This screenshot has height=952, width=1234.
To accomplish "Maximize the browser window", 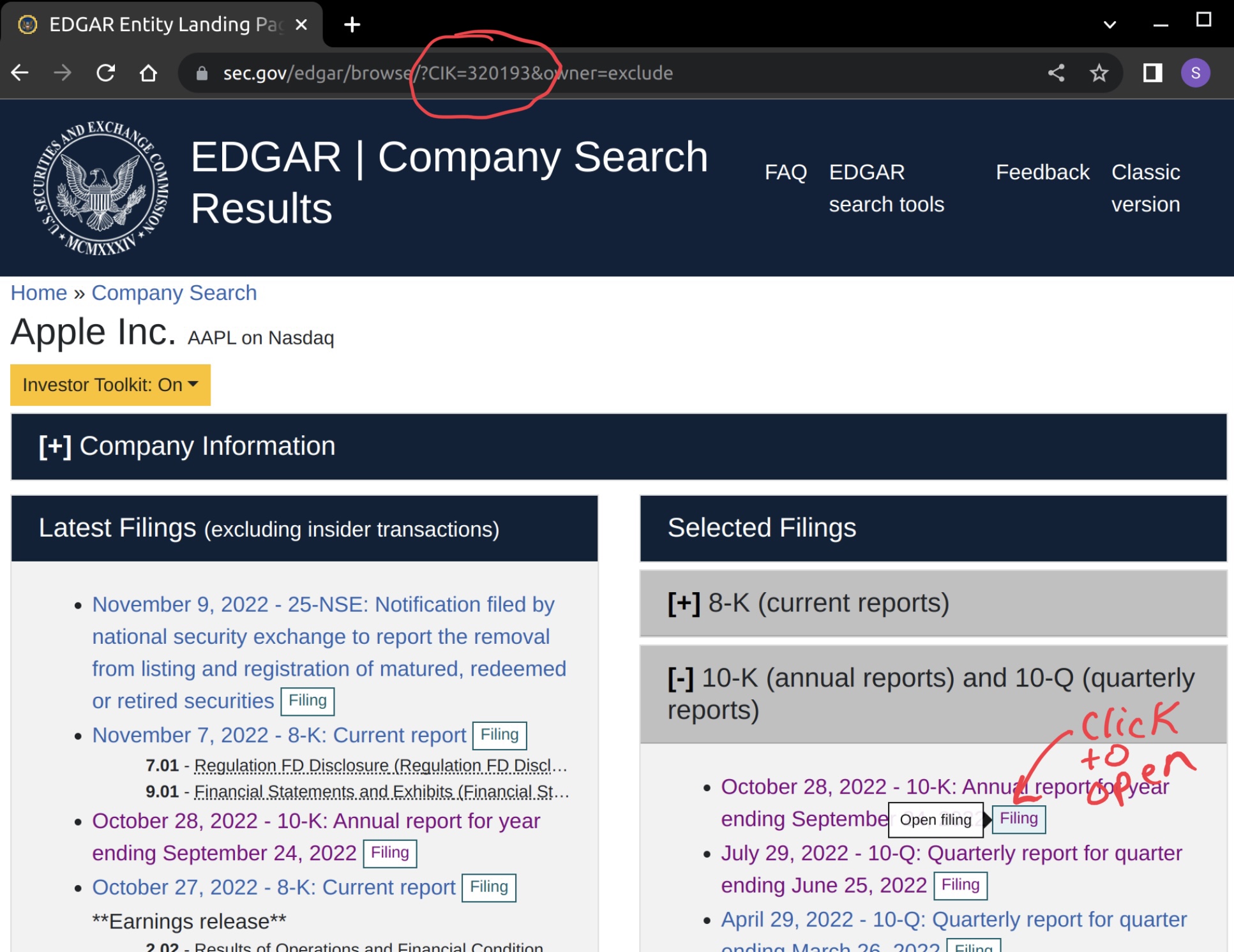I will coord(1204,20).
